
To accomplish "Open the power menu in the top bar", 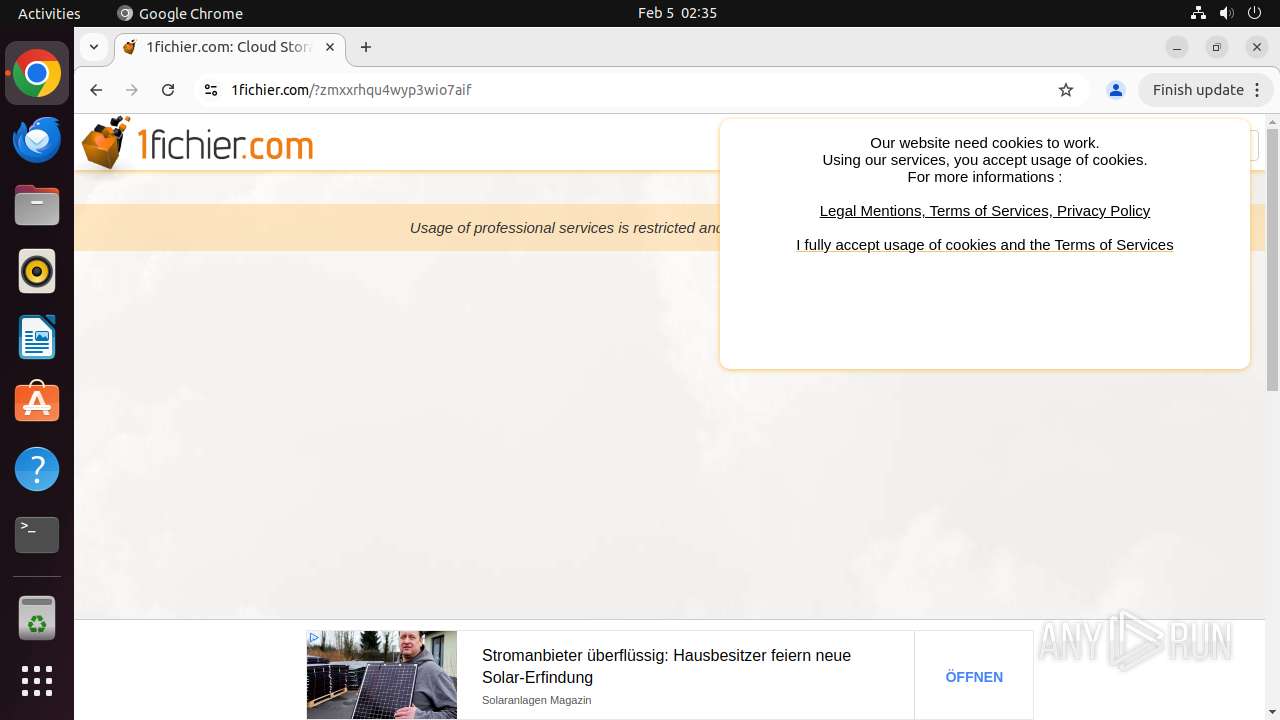I will (x=1254, y=13).
